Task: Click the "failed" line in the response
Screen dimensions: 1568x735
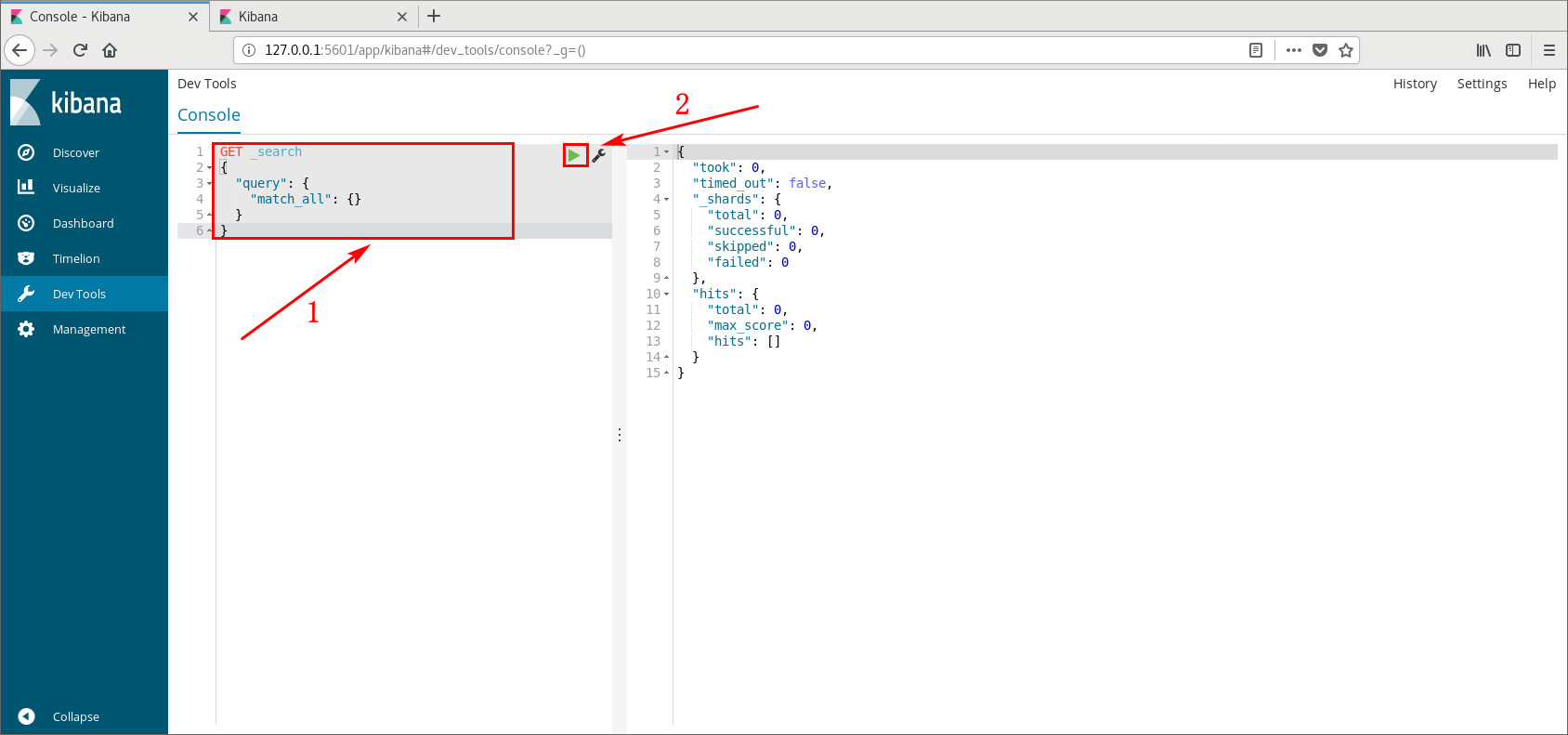Action: 748,262
